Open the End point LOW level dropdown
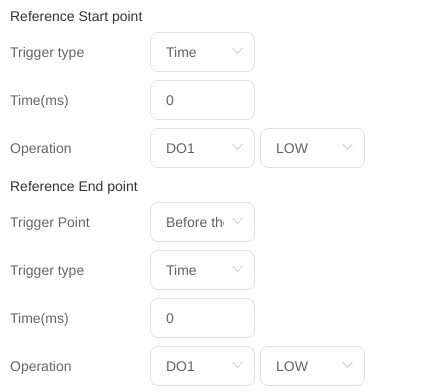Screen dimensions: 438x392 [312, 366]
